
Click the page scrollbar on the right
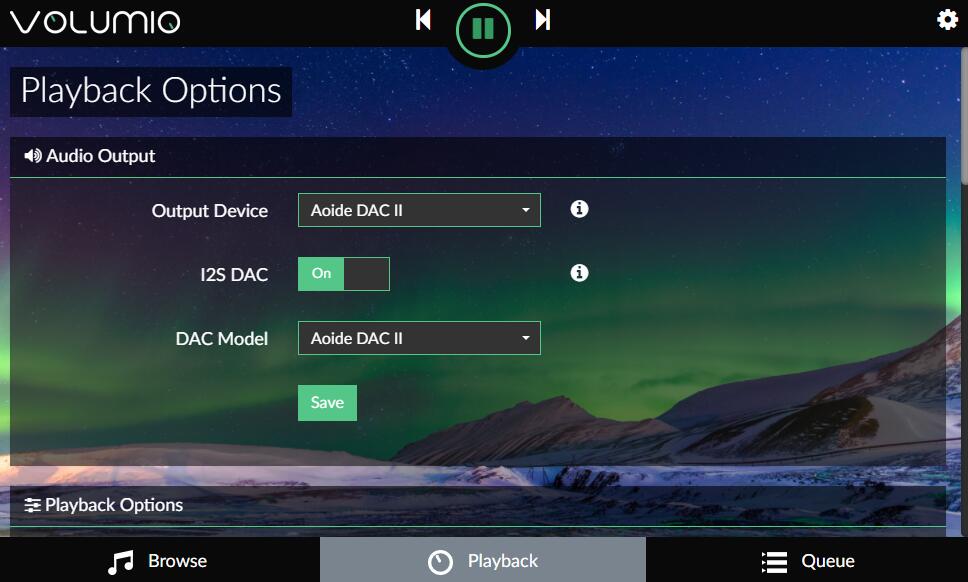click(x=964, y=117)
